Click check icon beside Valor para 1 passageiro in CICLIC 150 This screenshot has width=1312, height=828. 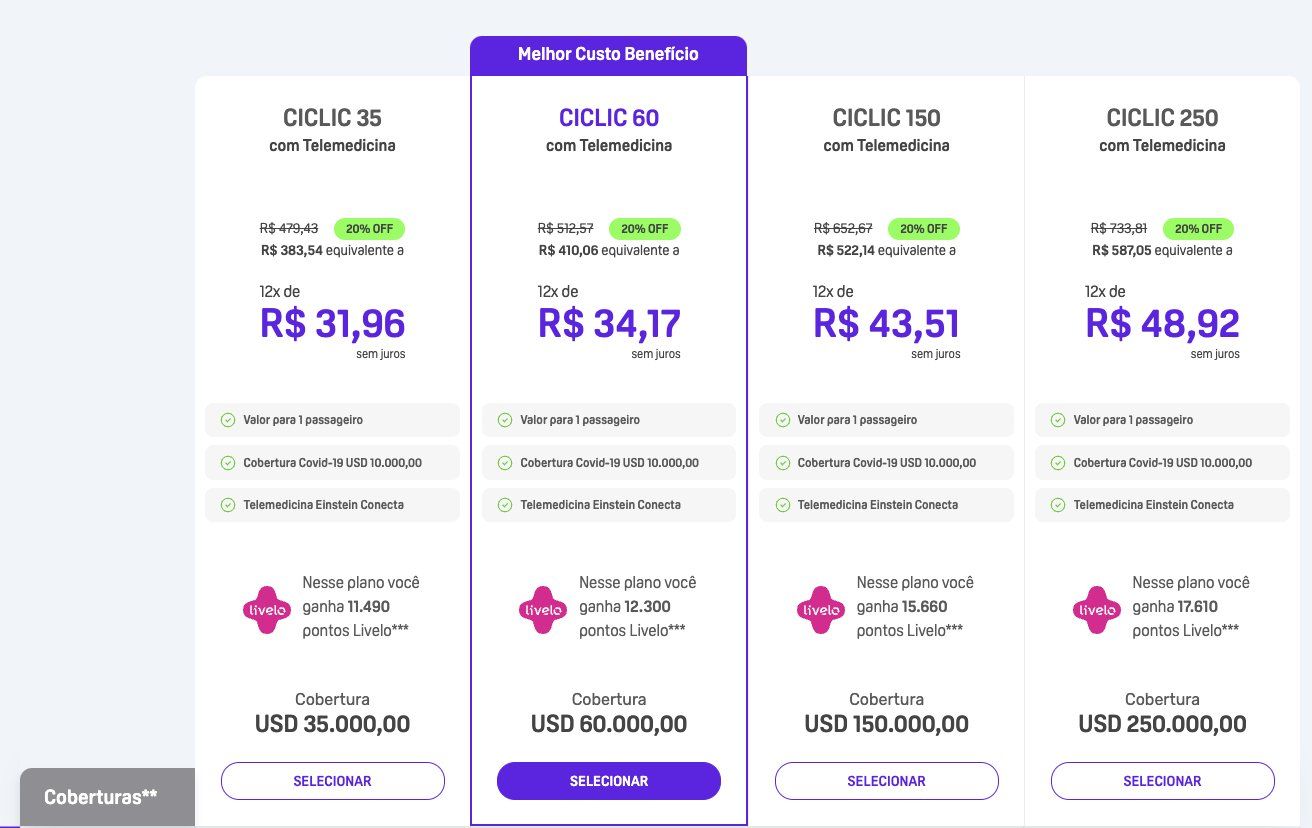(781, 420)
